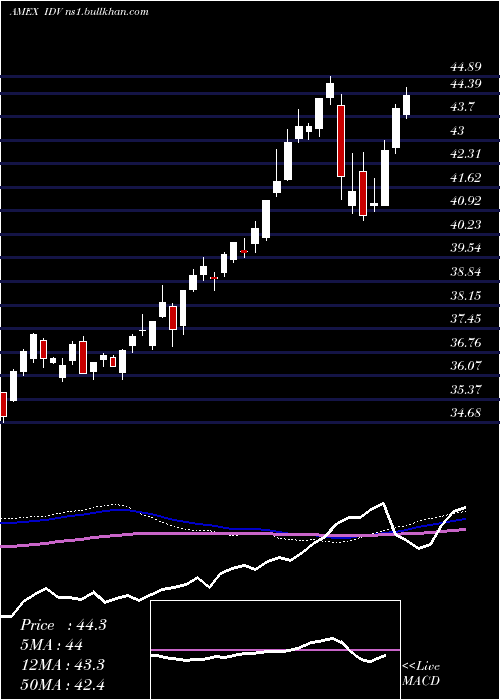Click the 12MA : 43.3 readout
Screen dimensions: 500x700
click(x=62, y=664)
